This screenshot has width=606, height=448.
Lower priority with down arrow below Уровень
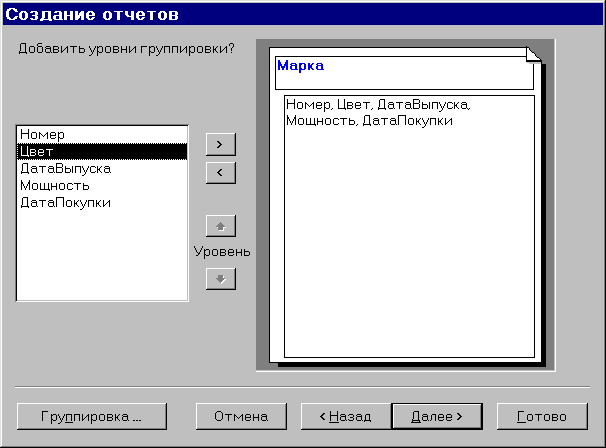click(221, 279)
